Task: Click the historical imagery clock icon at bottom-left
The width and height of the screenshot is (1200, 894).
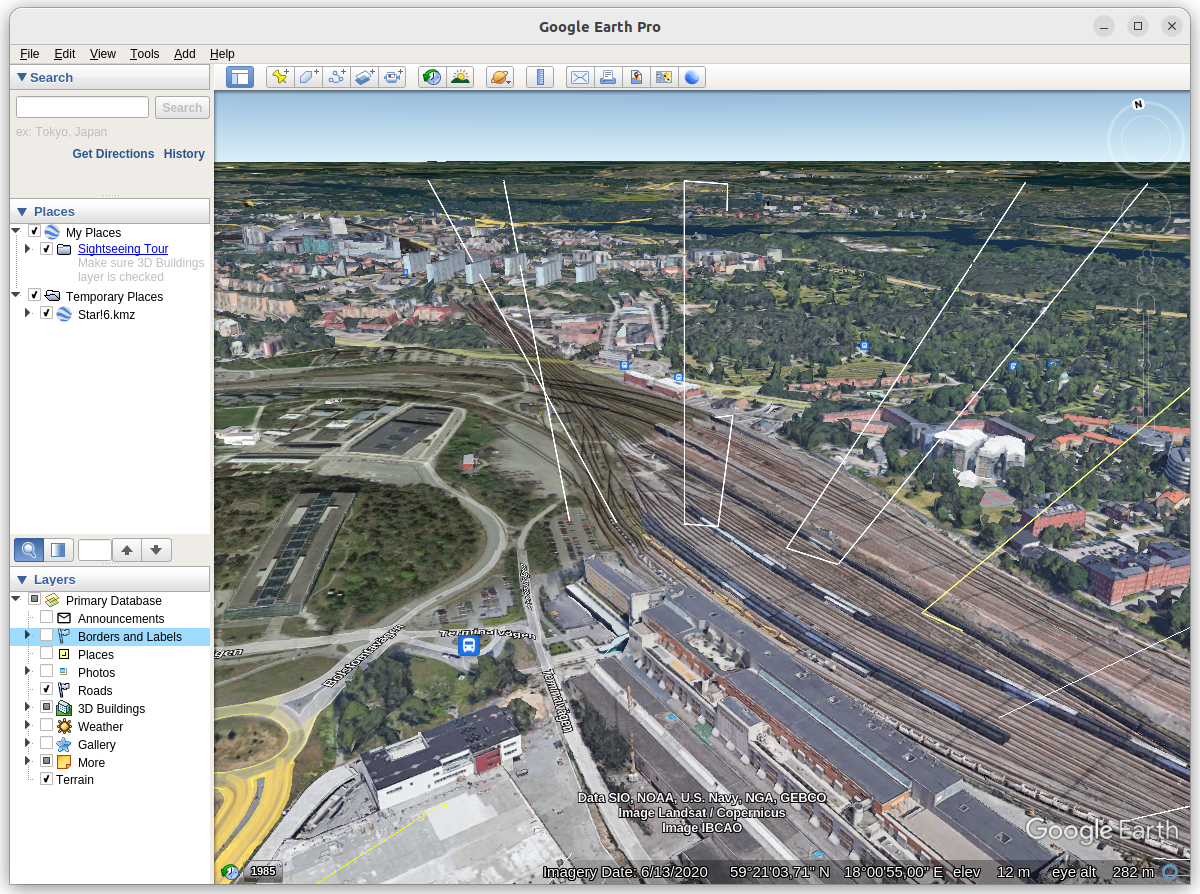Action: pos(231,872)
